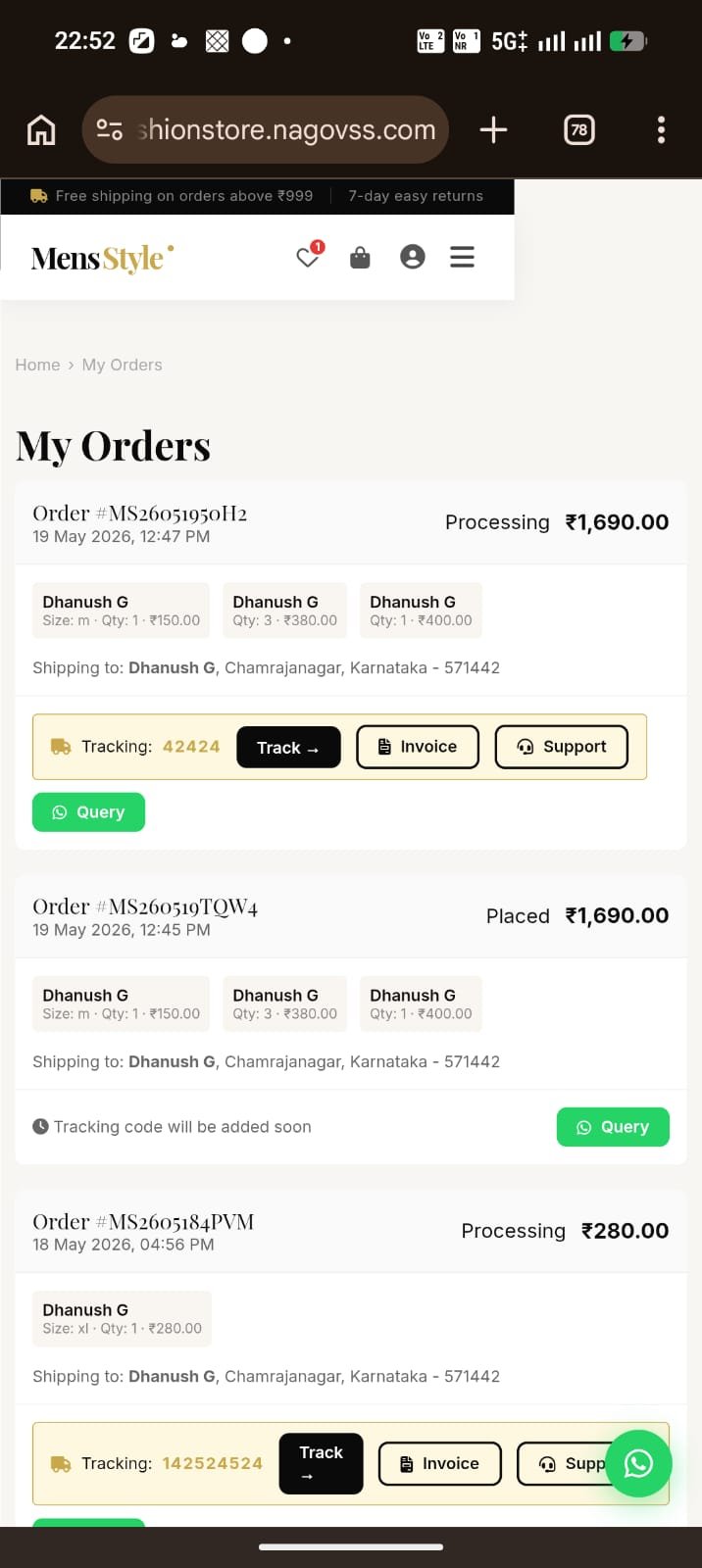The width and height of the screenshot is (702, 1568).
Task: Open the wishlist heart icon
Action: click(309, 257)
